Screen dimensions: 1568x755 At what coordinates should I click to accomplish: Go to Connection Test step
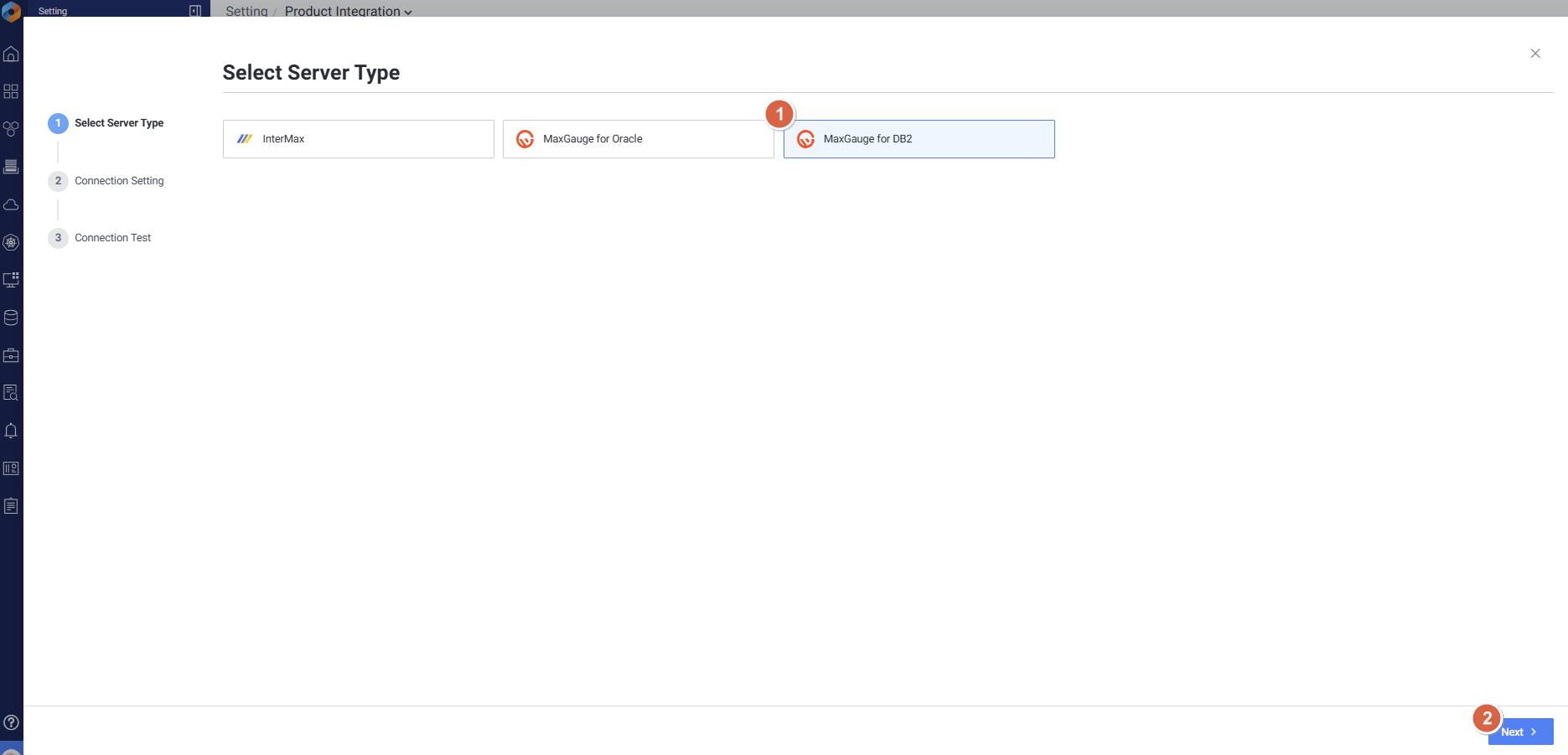112,238
